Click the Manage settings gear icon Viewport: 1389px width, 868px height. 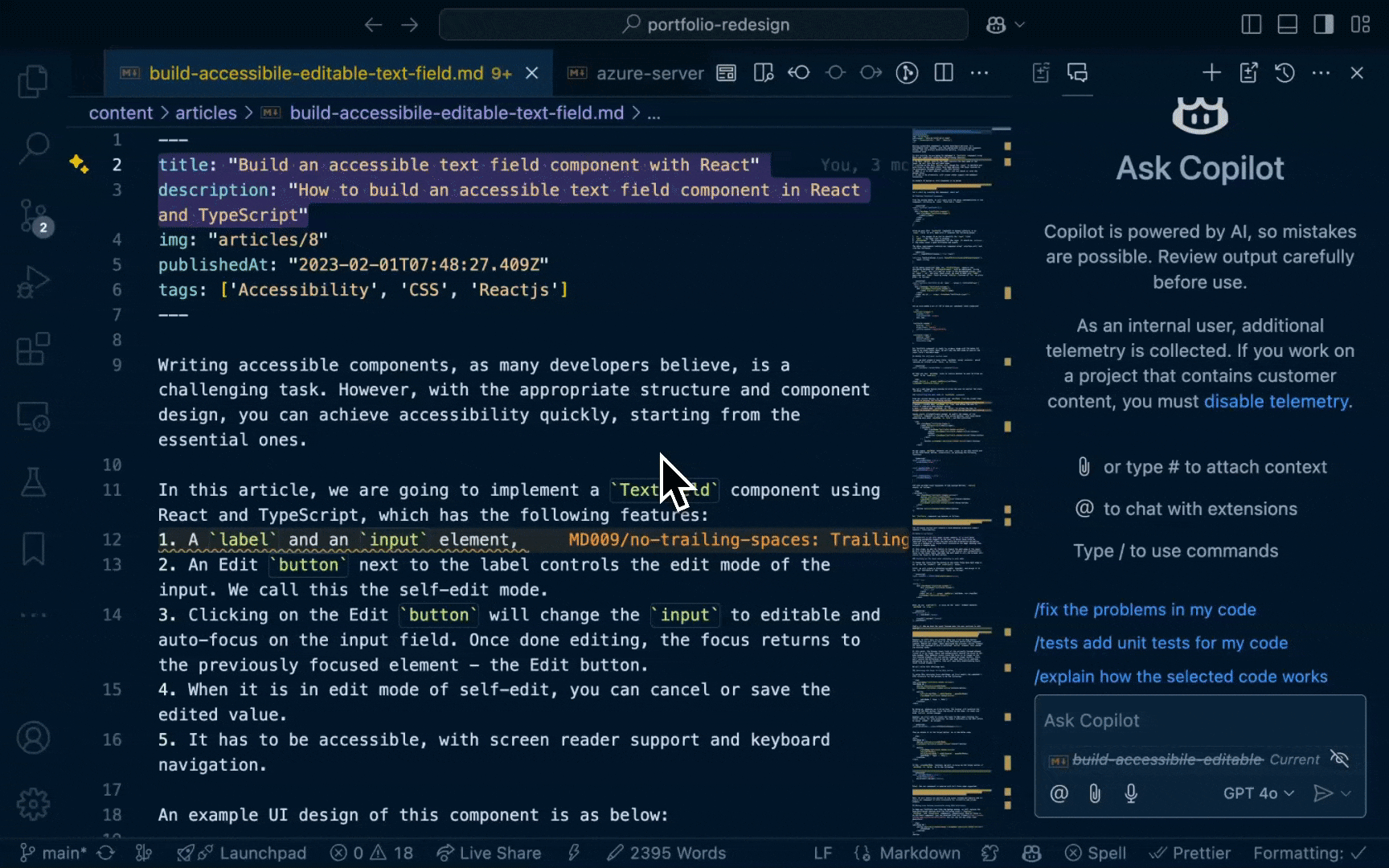[33, 804]
